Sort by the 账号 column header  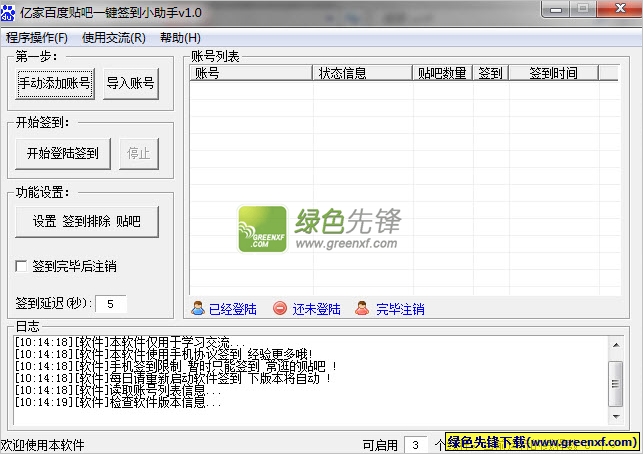pos(251,73)
